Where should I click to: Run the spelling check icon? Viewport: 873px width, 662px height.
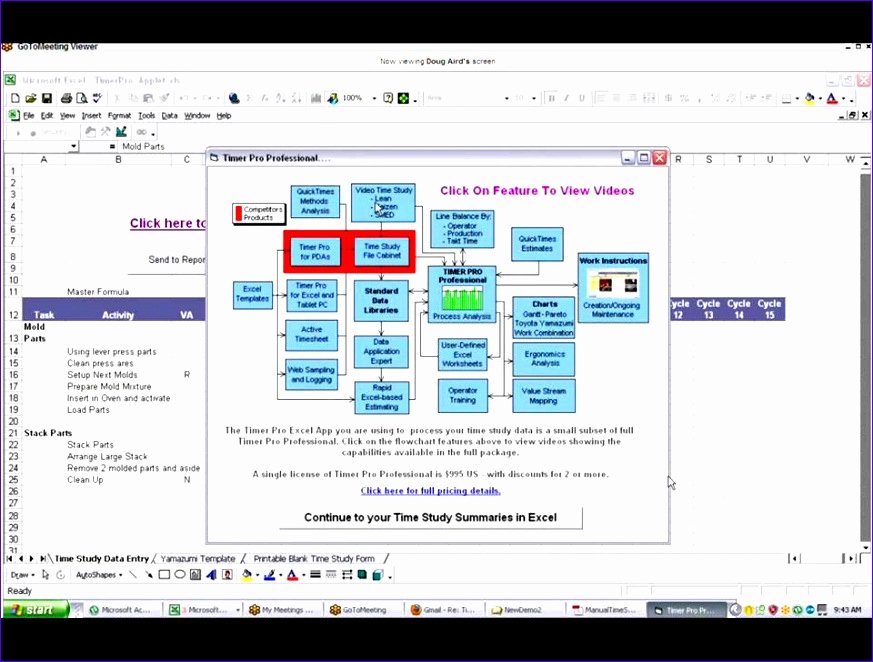point(97,99)
